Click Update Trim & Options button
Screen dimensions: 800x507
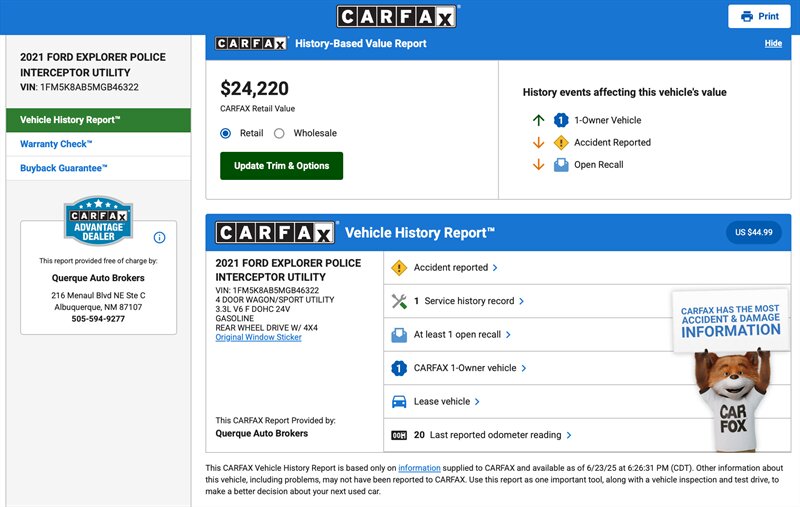tap(282, 166)
